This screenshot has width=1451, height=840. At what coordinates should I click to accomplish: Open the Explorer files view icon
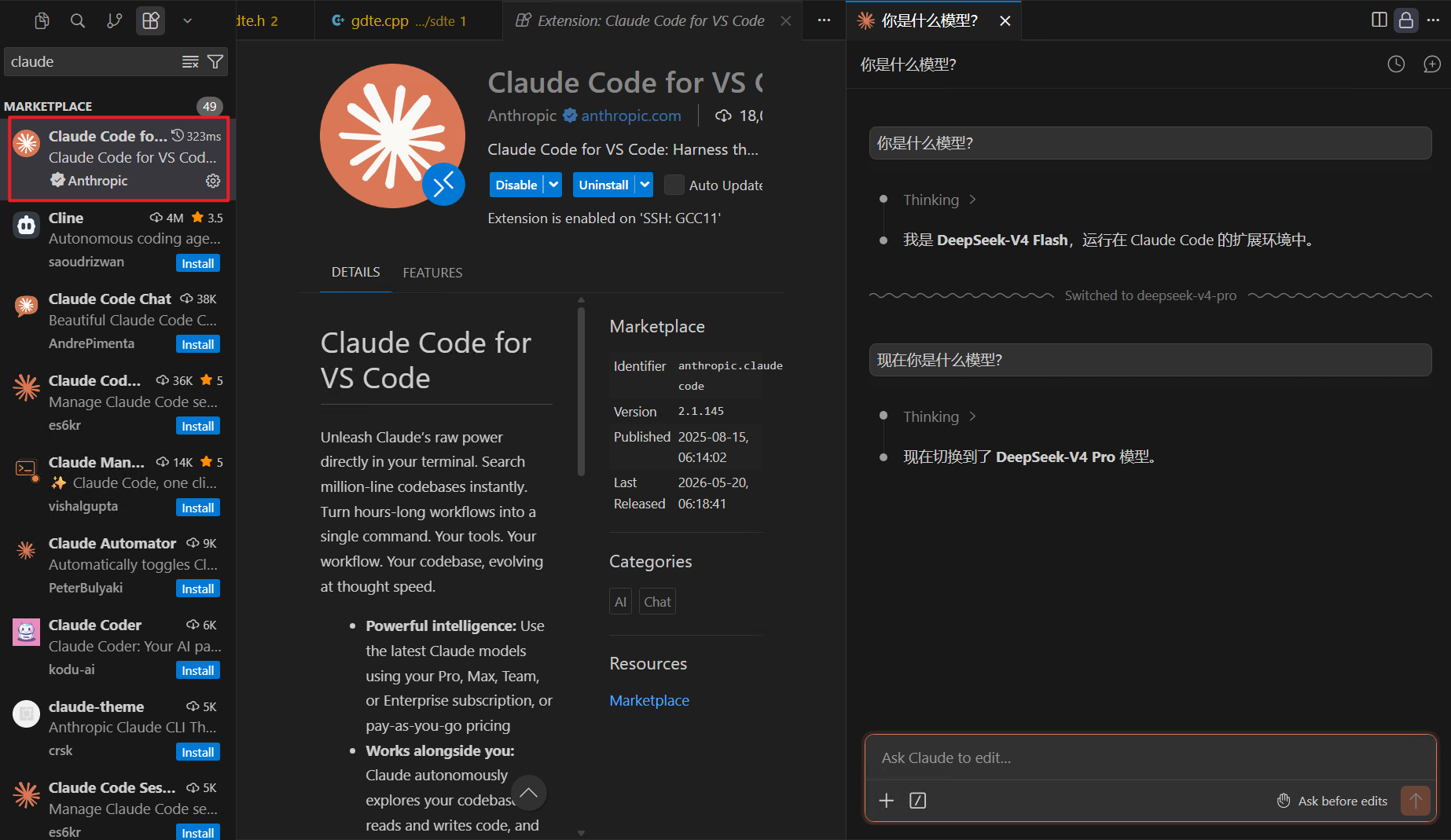pos(42,20)
